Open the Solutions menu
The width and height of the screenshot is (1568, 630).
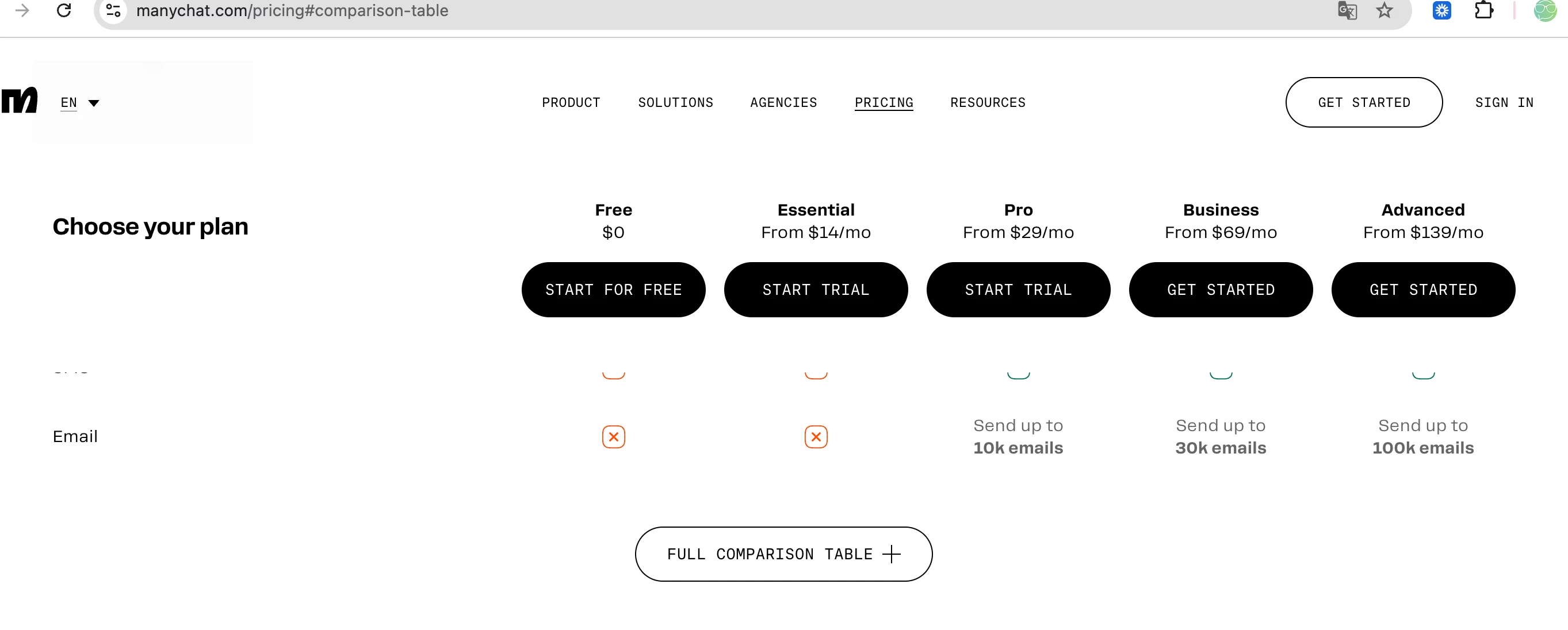675,103
